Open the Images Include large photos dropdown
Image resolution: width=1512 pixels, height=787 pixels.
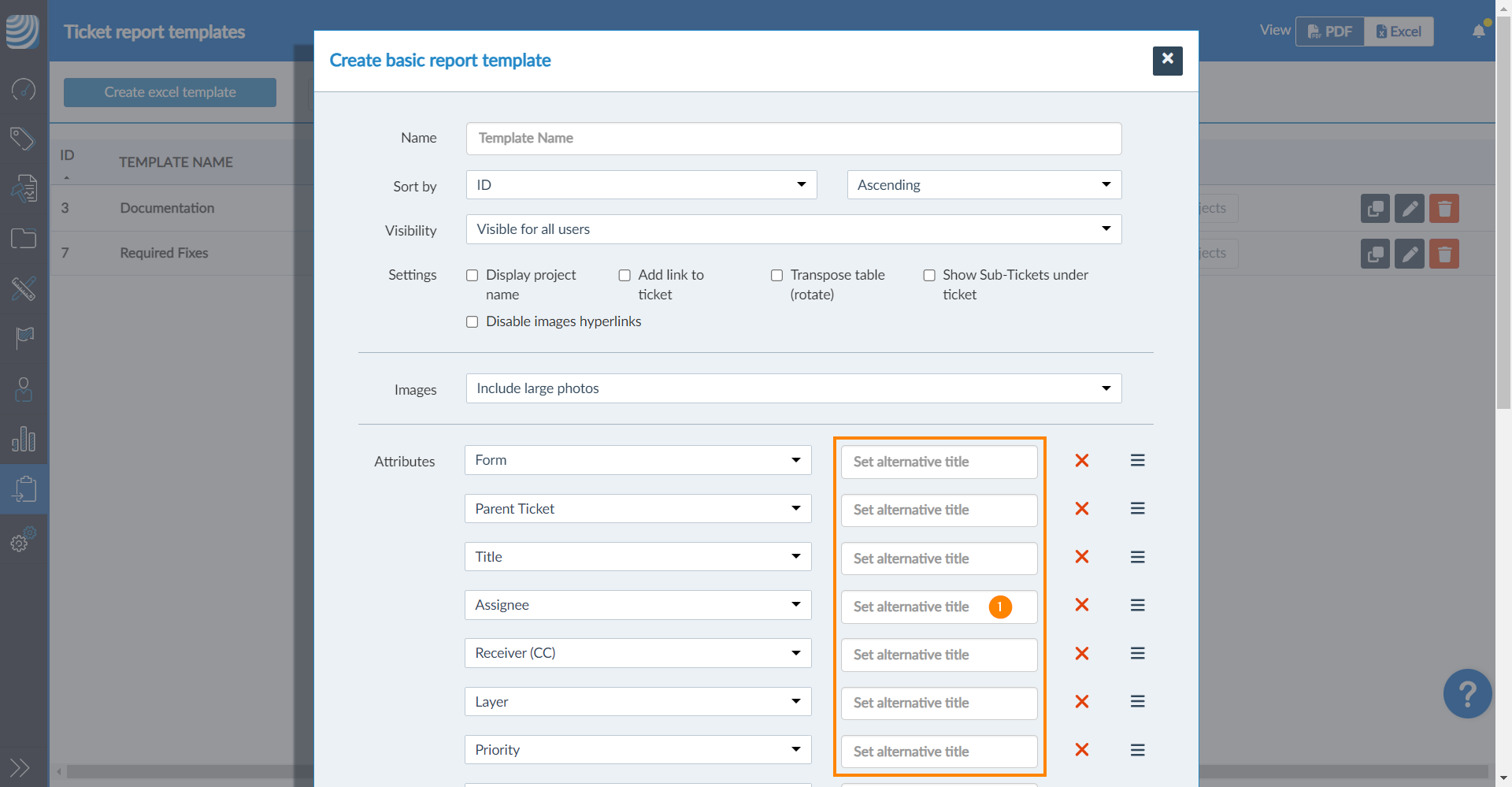[x=793, y=388]
